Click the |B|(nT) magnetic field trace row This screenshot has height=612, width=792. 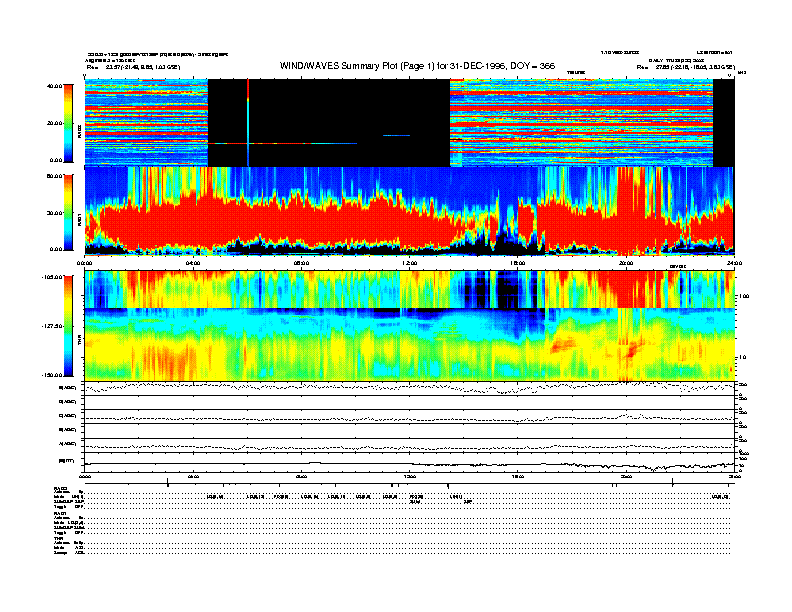410,463
